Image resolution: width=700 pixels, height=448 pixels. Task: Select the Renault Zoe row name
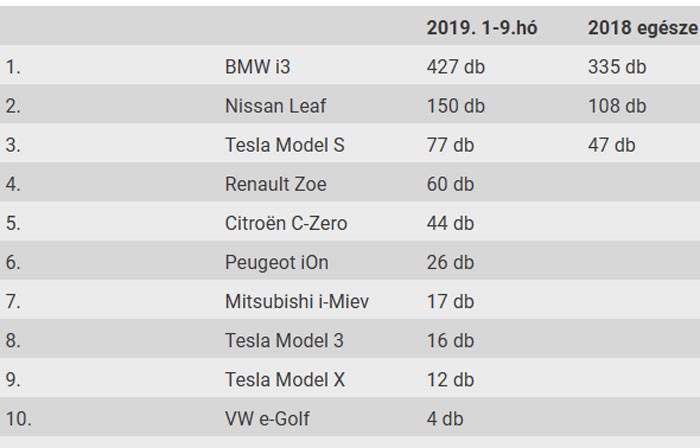276,184
